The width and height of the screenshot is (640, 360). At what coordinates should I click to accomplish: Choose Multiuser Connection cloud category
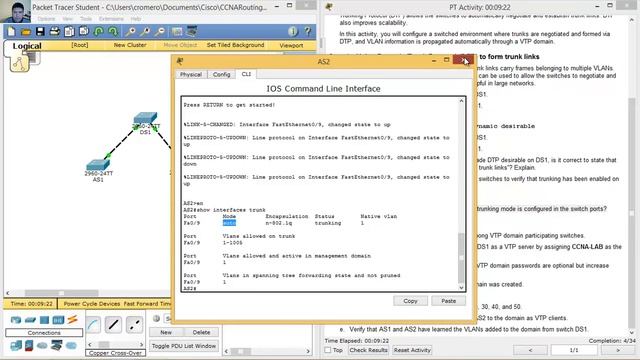click(x=71, y=346)
